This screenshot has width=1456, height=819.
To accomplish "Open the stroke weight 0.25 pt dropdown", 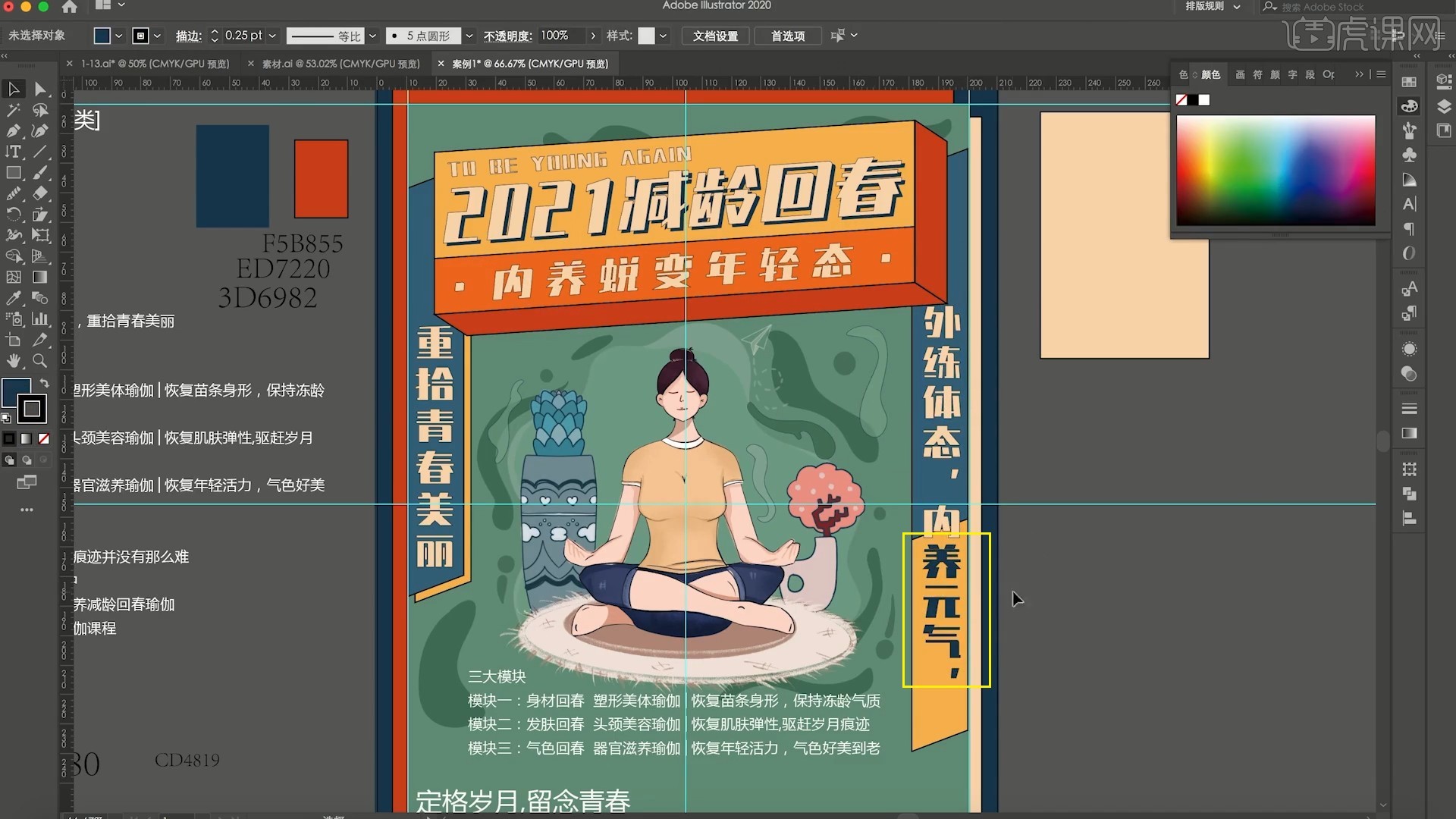I will coord(272,36).
